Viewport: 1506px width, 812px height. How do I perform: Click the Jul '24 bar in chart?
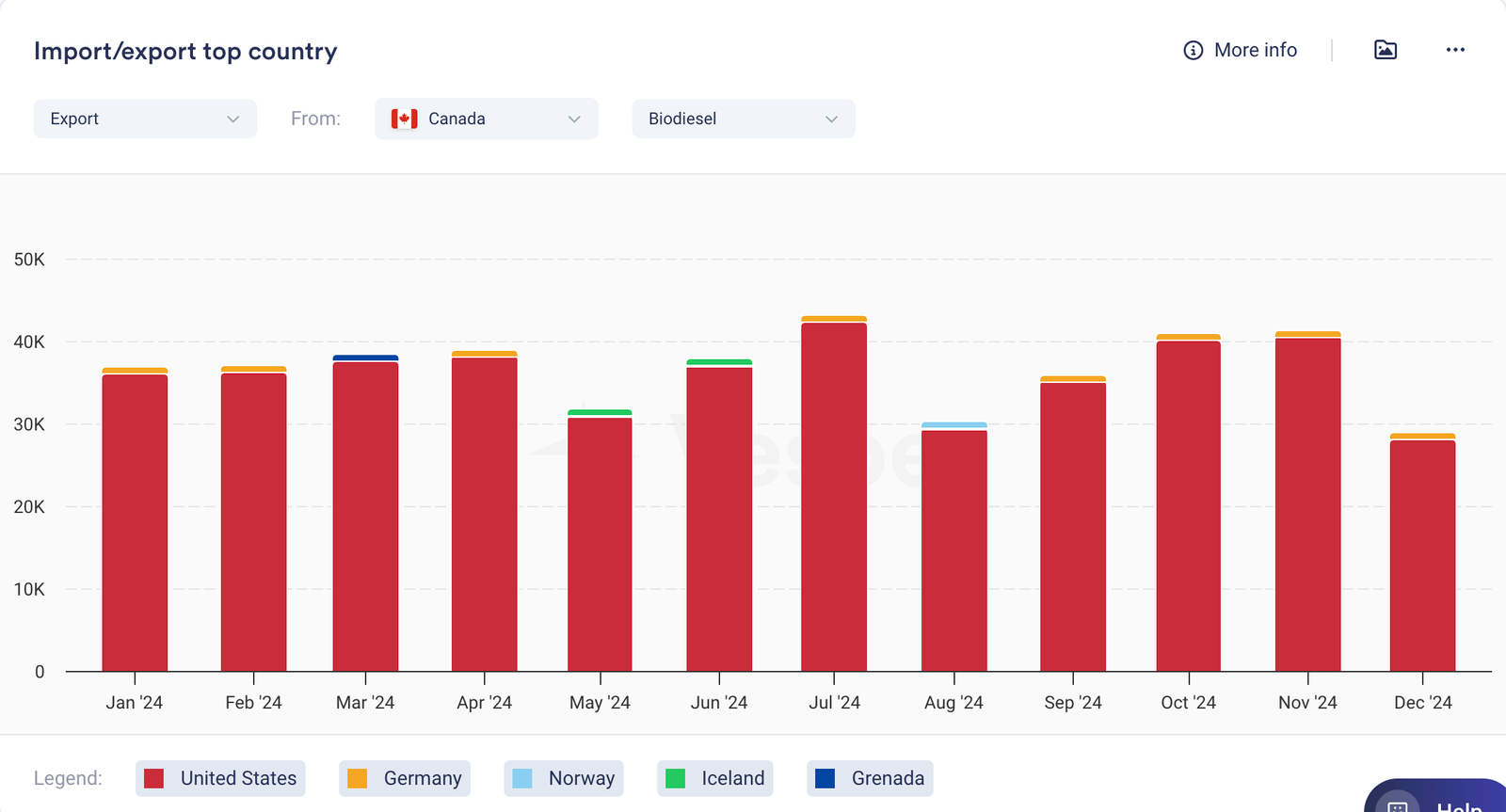click(x=834, y=499)
